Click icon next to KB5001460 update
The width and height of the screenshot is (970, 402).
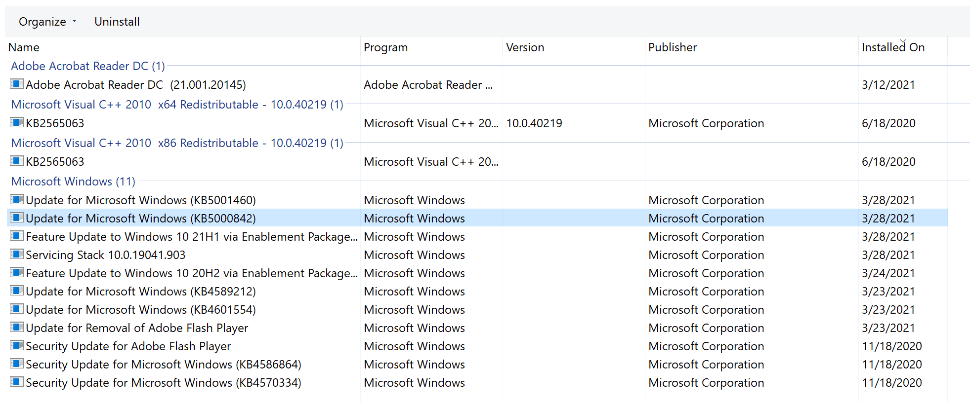click(x=17, y=200)
